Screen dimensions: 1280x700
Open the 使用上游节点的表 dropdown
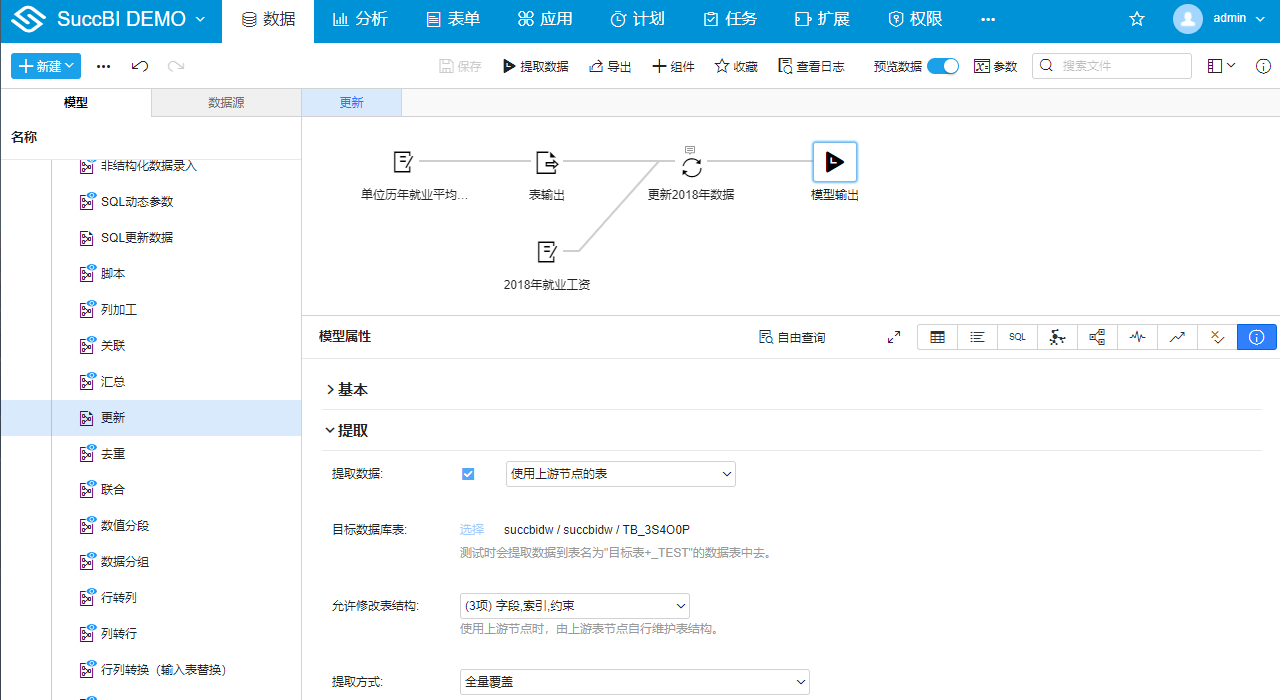point(620,474)
